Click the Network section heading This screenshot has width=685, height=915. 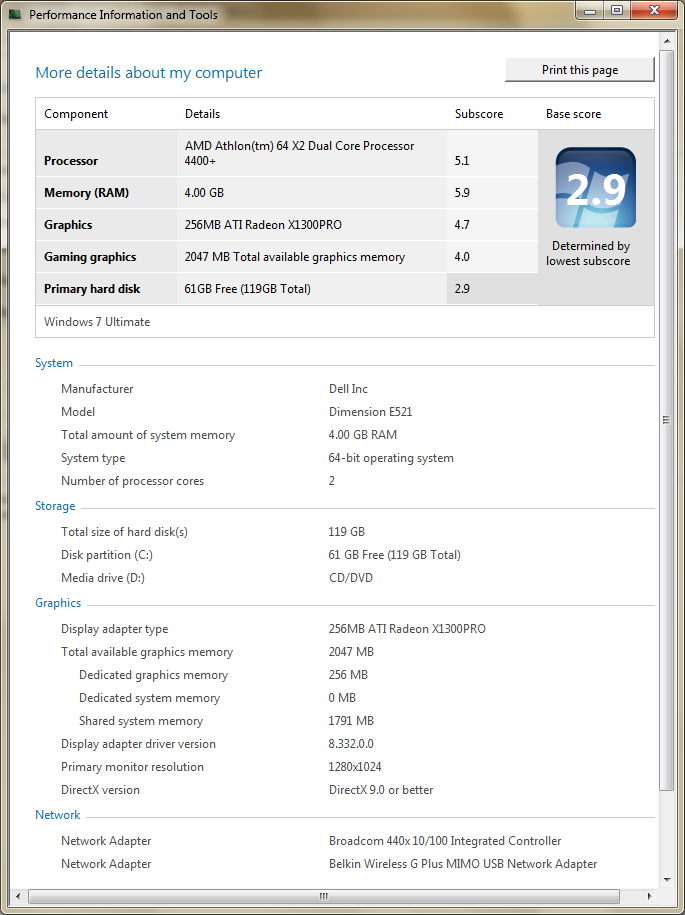(57, 815)
